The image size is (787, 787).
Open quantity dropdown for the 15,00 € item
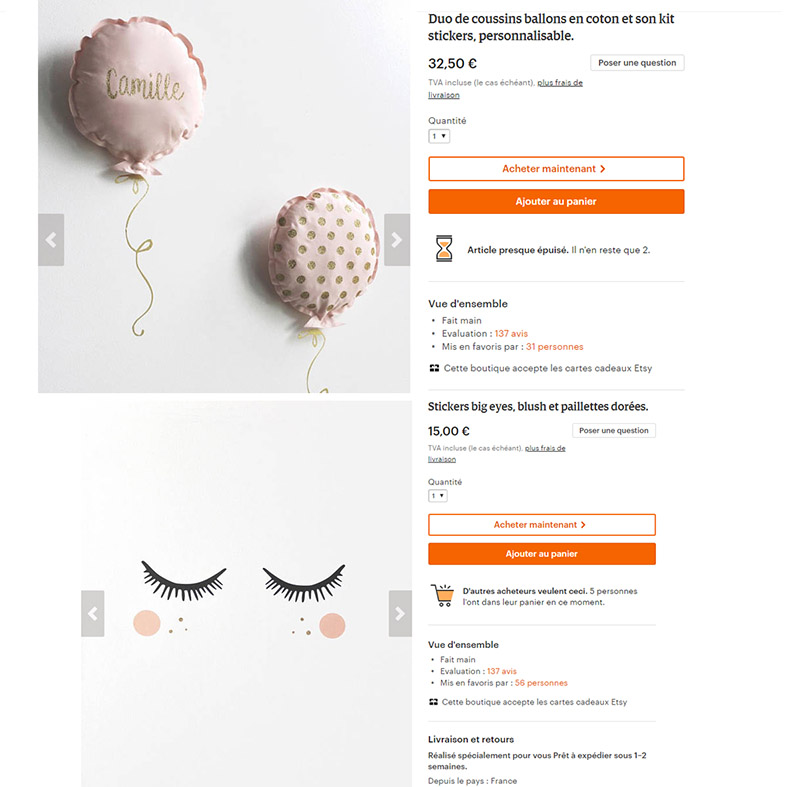point(438,496)
